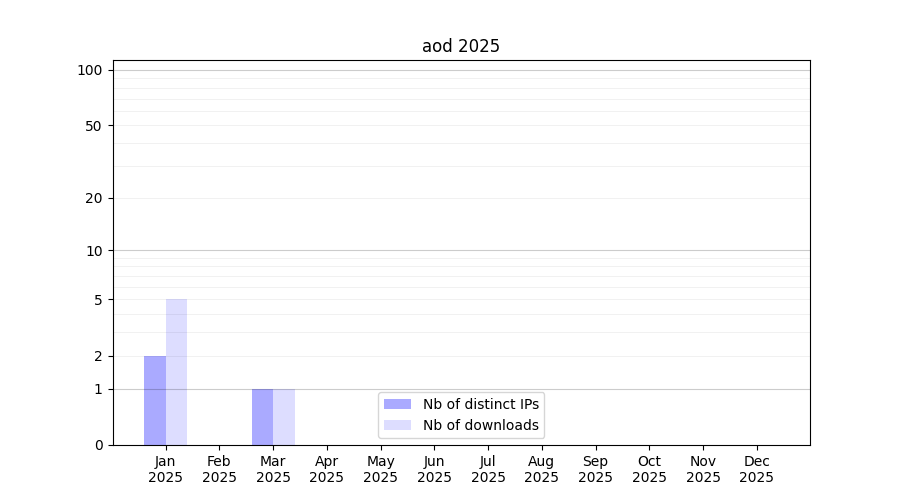Select the 'Aug 2025' x-axis label
The image size is (900, 500).
point(542,469)
